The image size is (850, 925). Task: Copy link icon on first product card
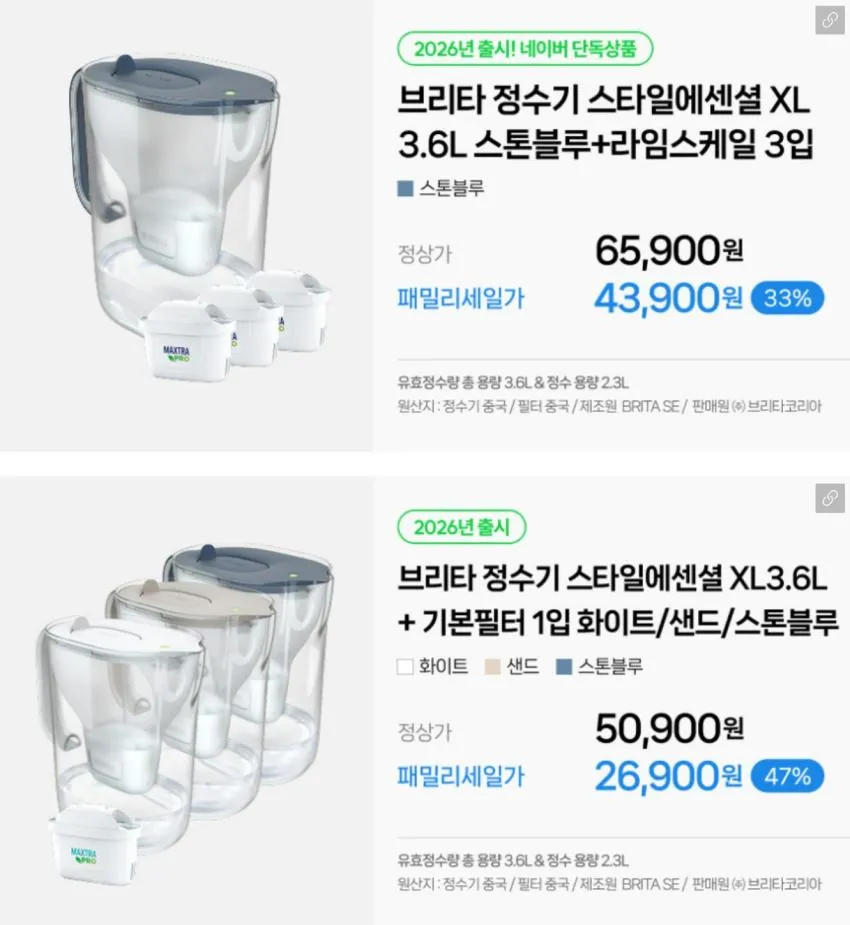tap(830, 20)
